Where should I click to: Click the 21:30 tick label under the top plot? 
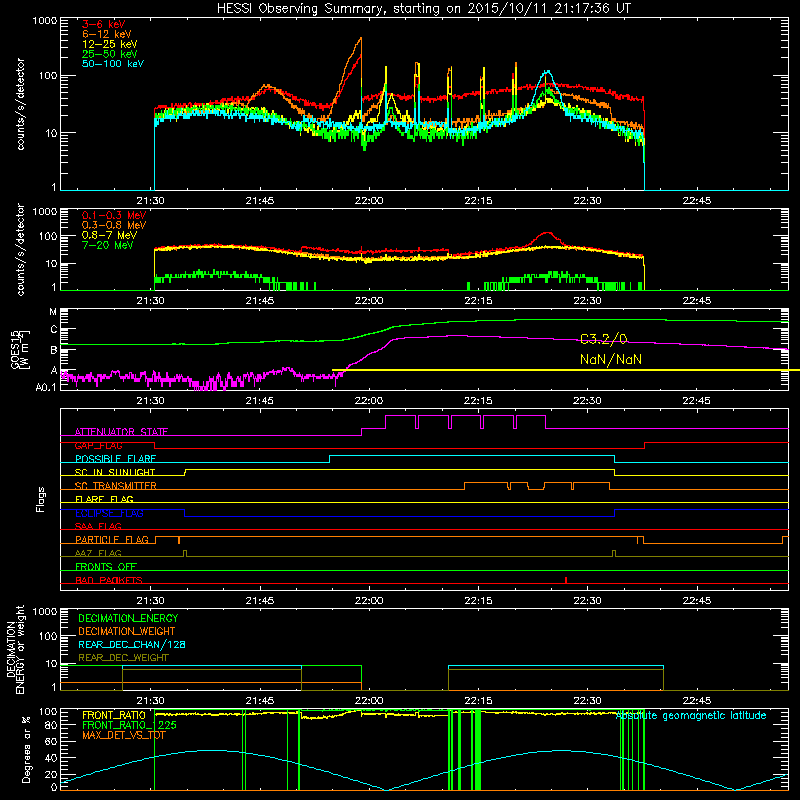151,201
